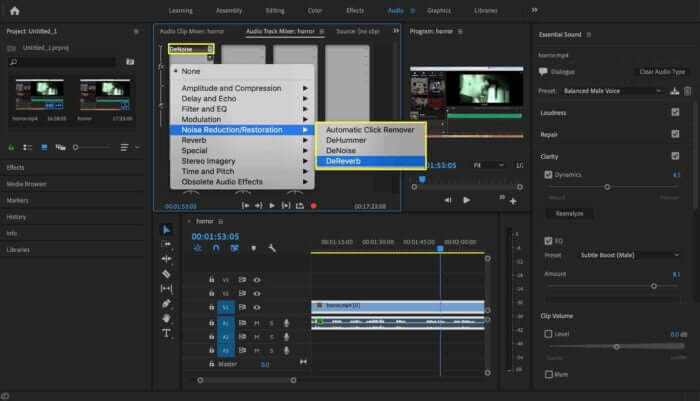
Task: Click the Reanalyze button
Action: point(569,213)
